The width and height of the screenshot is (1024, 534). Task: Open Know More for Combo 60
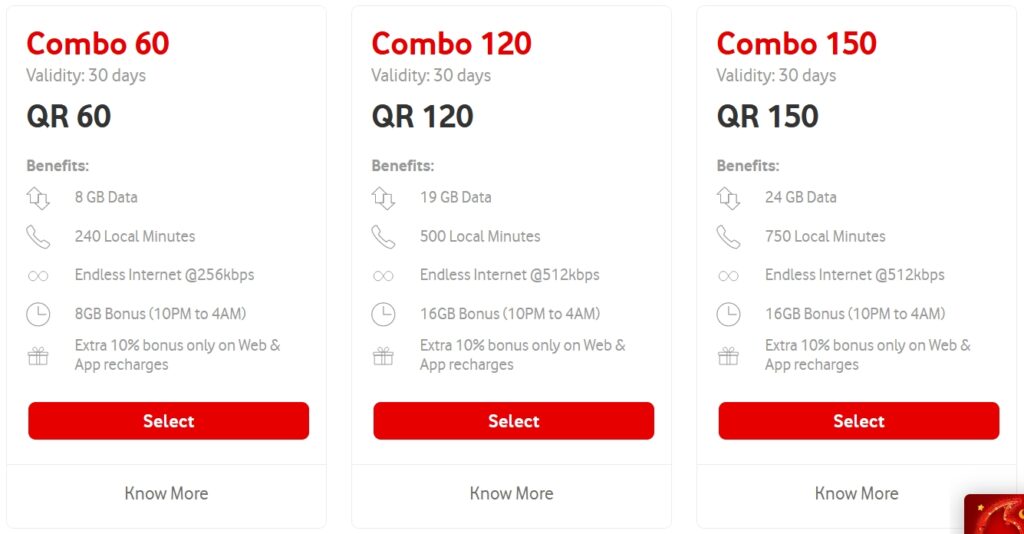(x=166, y=493)
